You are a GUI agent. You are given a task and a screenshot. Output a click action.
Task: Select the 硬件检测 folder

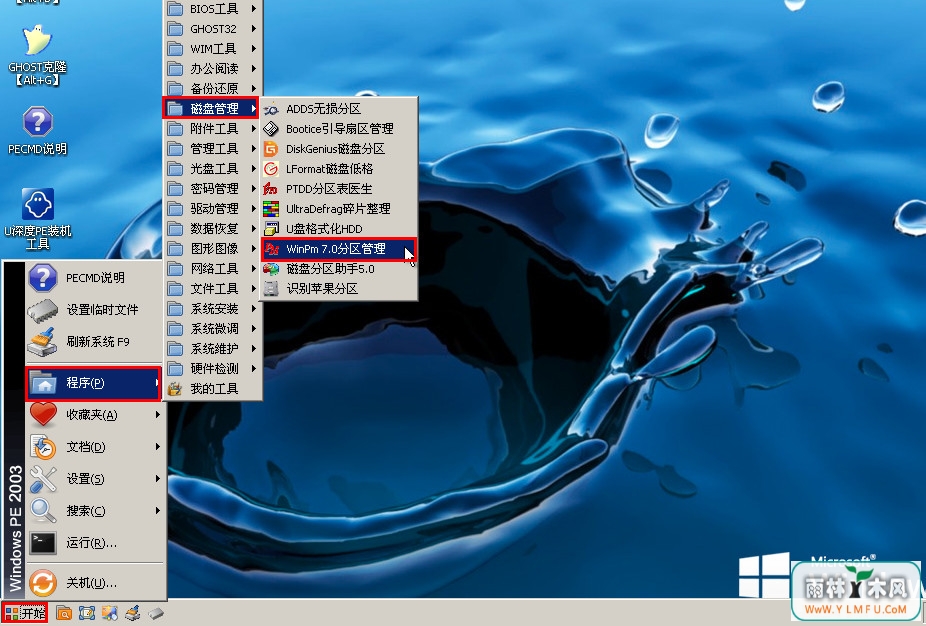coord(213,369)
